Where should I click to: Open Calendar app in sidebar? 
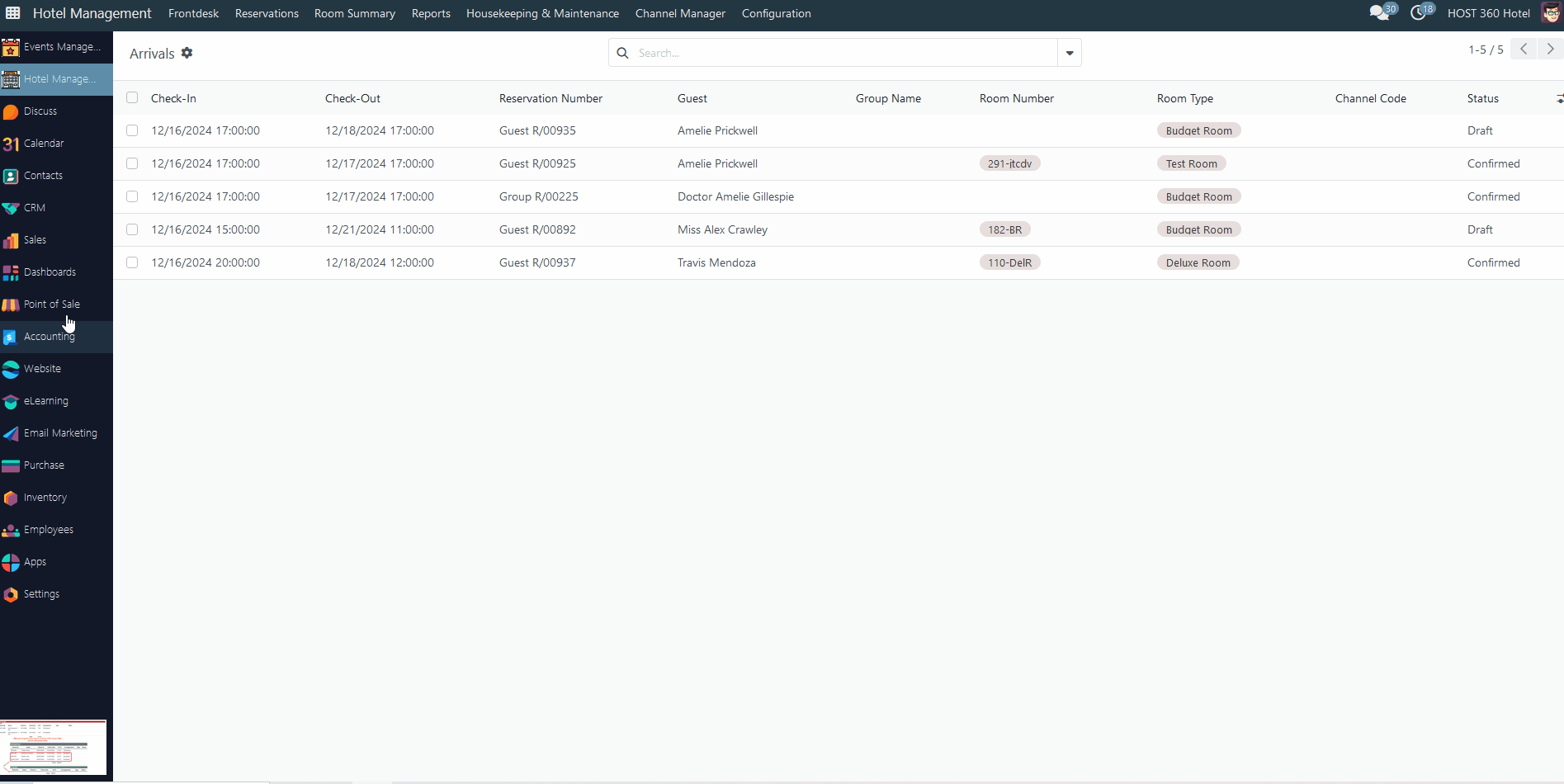point(56,144)
